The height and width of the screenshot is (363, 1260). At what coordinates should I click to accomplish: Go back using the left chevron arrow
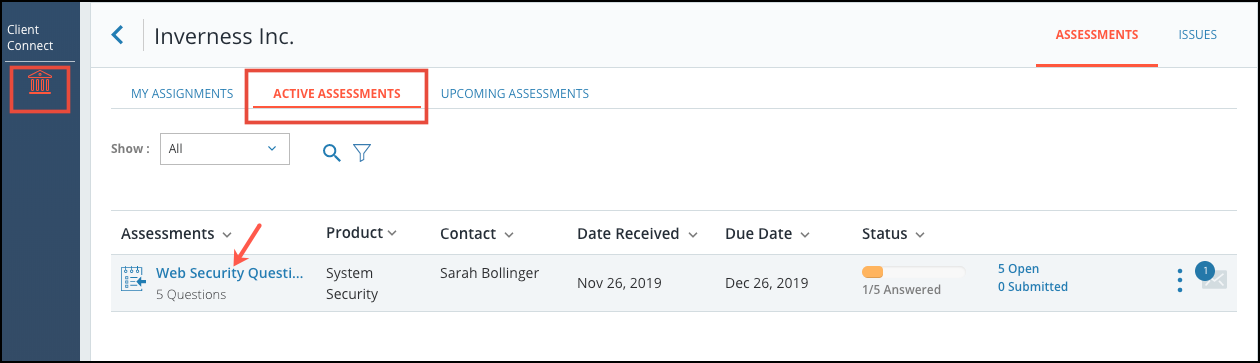pyautogui.click(x=117, y=35)
